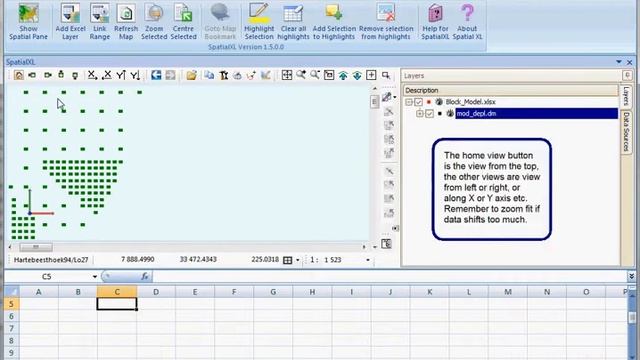
Task: Click the bottom icon of the side toolbar
Action: pos(386,244)
